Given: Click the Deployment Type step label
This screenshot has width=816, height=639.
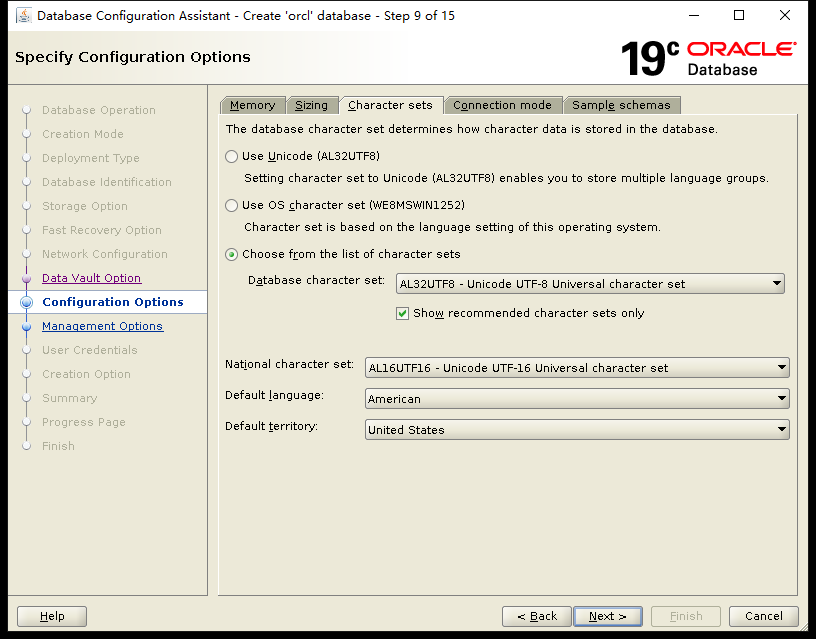Looking at the screenshot, I should [x=91, y=158].
